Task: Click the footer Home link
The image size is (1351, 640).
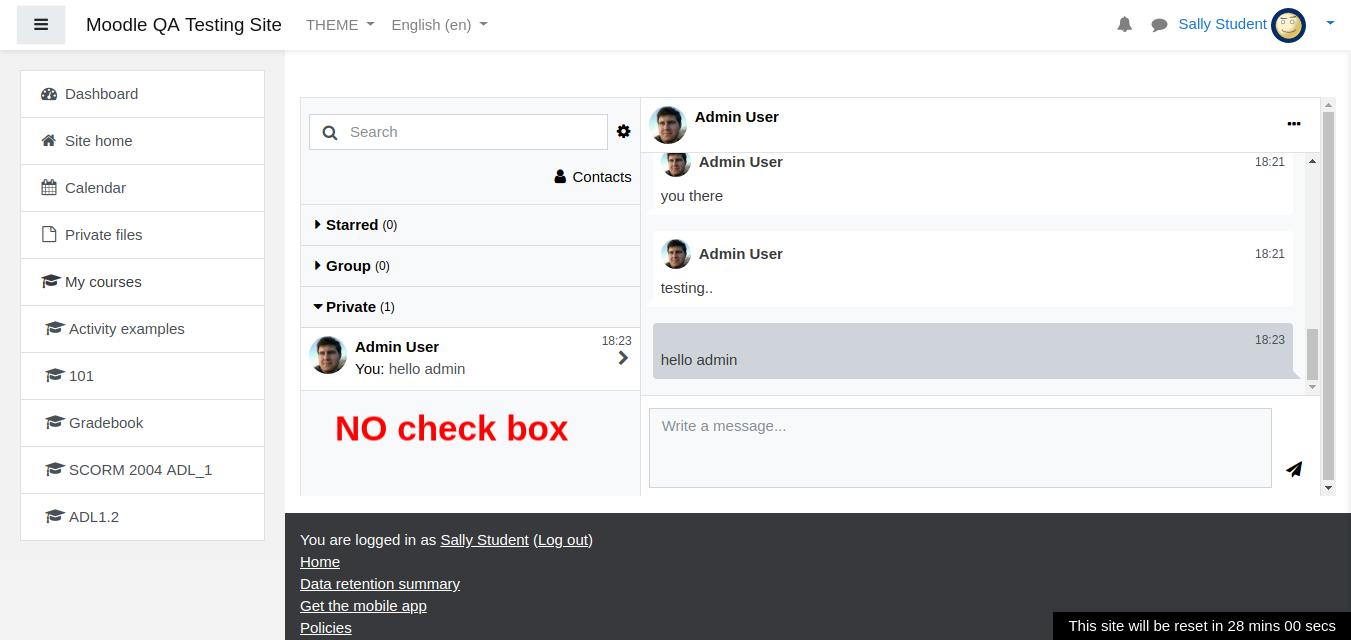Action: 320,562
